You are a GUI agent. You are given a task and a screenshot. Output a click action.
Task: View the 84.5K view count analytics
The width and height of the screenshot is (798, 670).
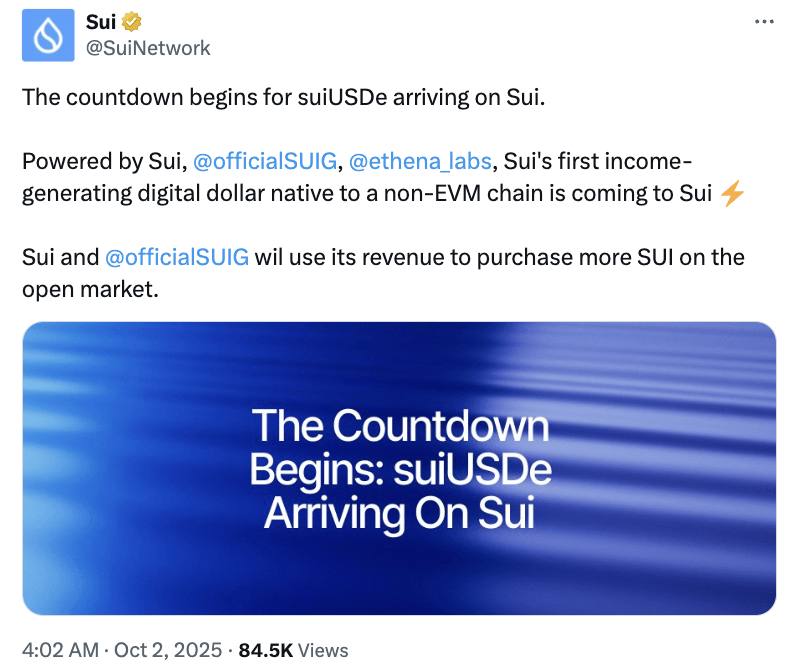click(x=265, y=650)
